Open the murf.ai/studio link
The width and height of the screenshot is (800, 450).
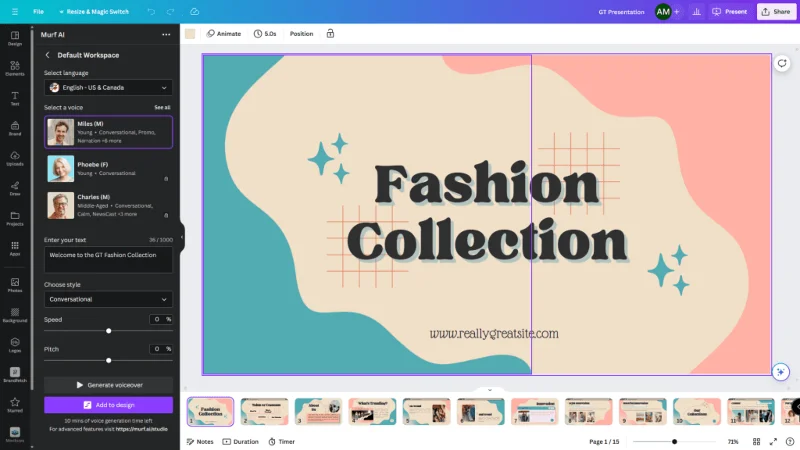tap(142, 429)
